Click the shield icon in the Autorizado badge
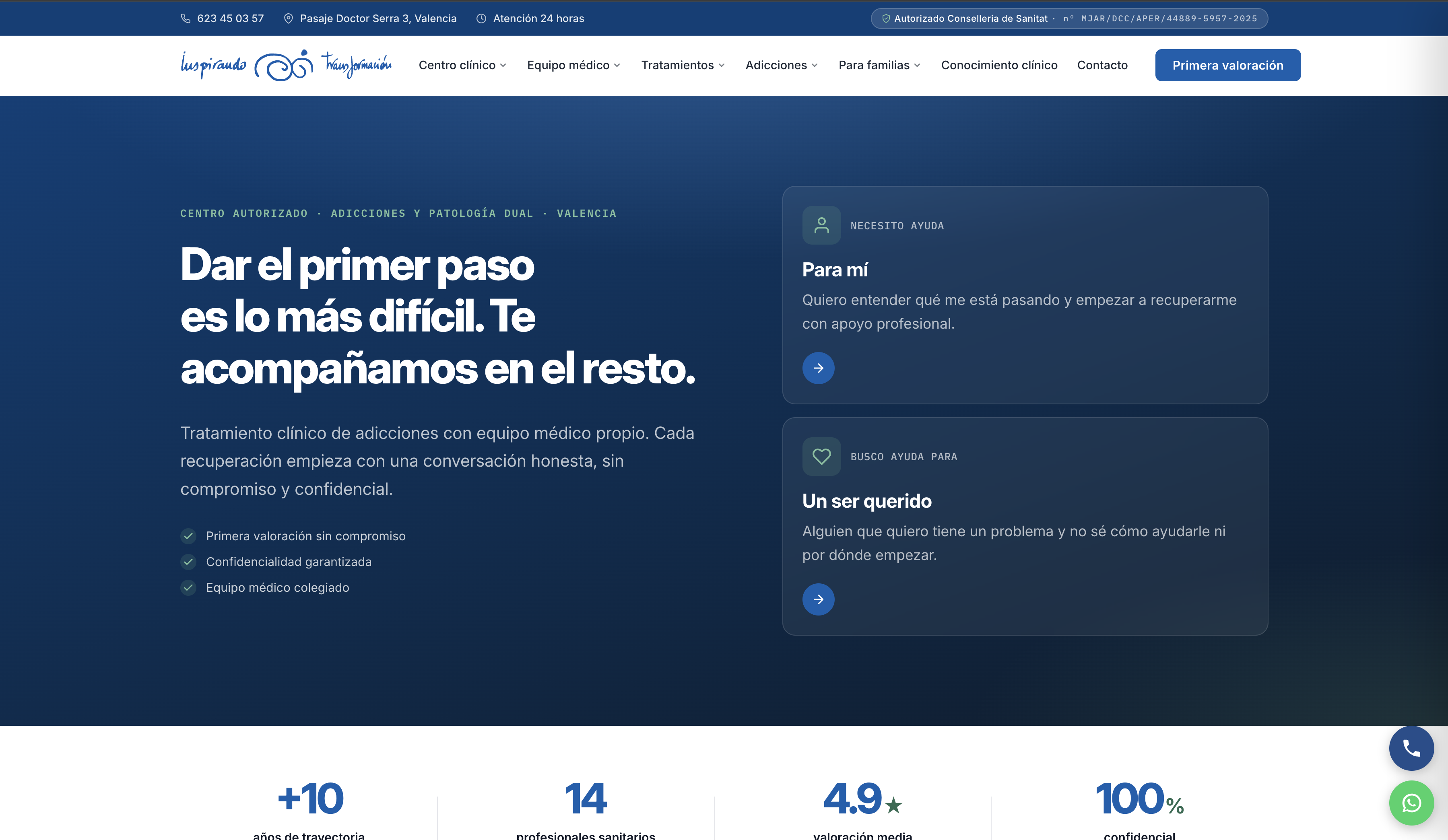The width and height of the screenshot is (1448, 840). (886, 19)
